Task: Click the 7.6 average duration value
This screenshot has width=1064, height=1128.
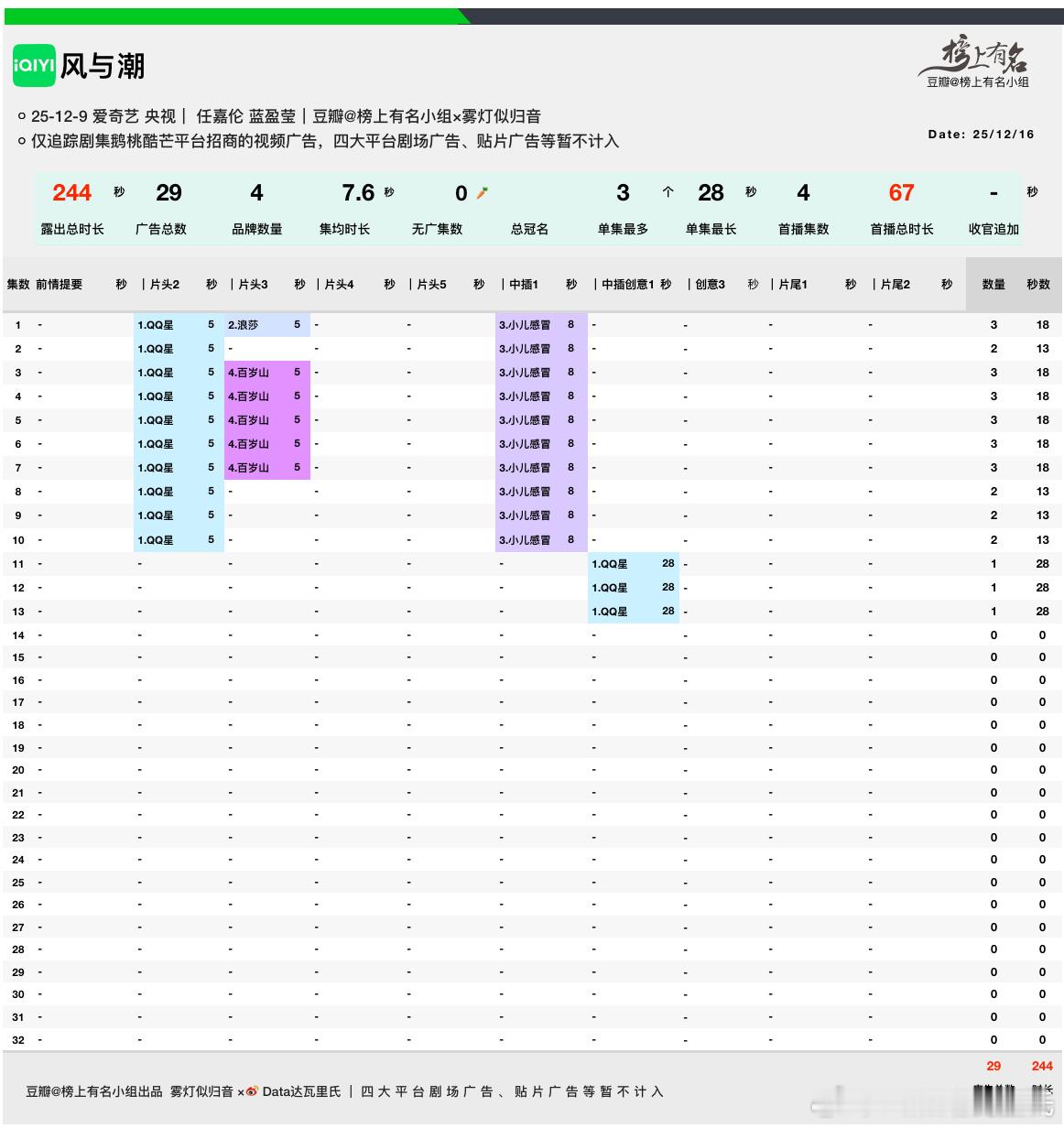Action: point(358,192)
